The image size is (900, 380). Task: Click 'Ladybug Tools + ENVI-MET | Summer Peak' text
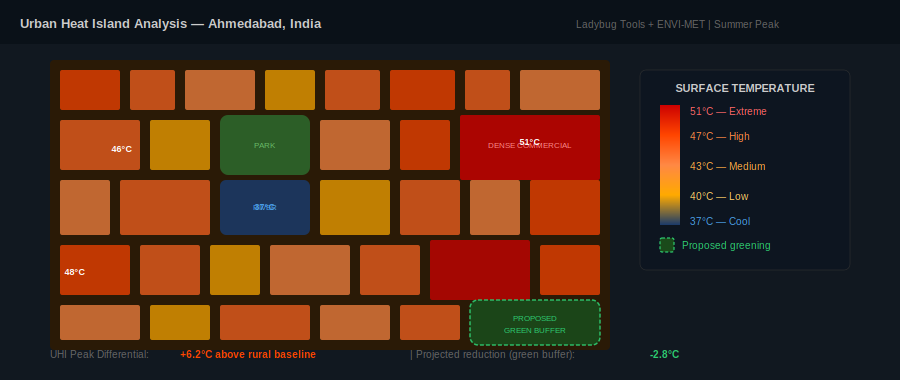coord(677,25)
